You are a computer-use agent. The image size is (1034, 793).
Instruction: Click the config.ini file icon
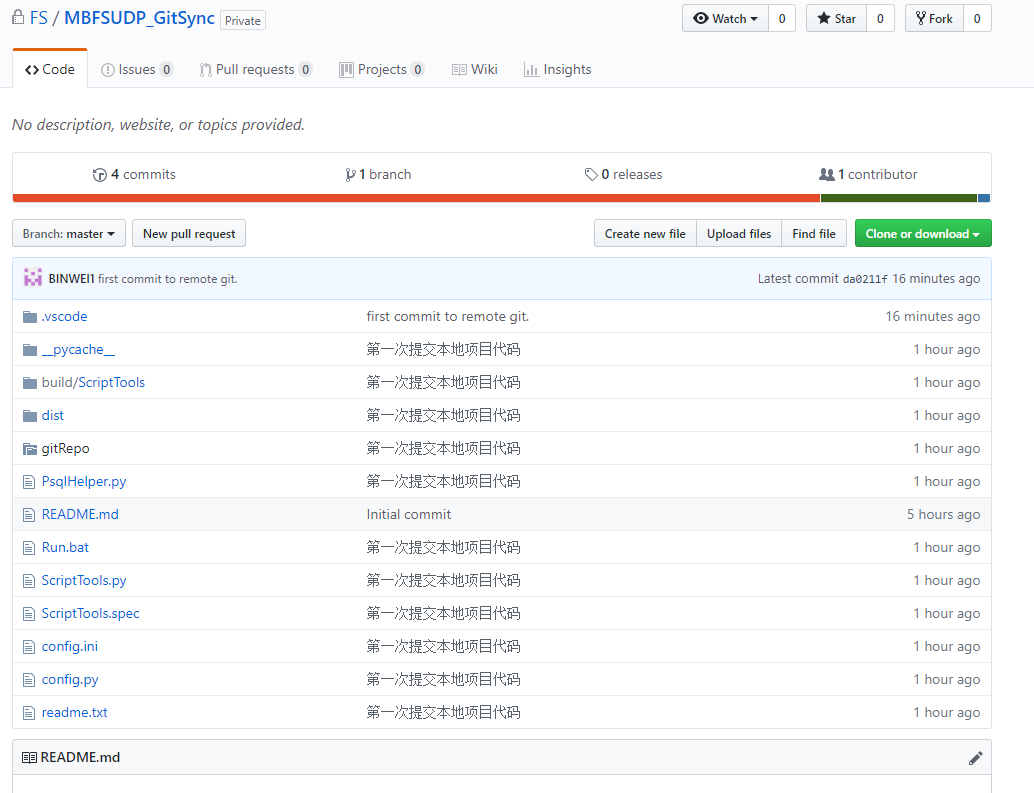click(29, 647)
